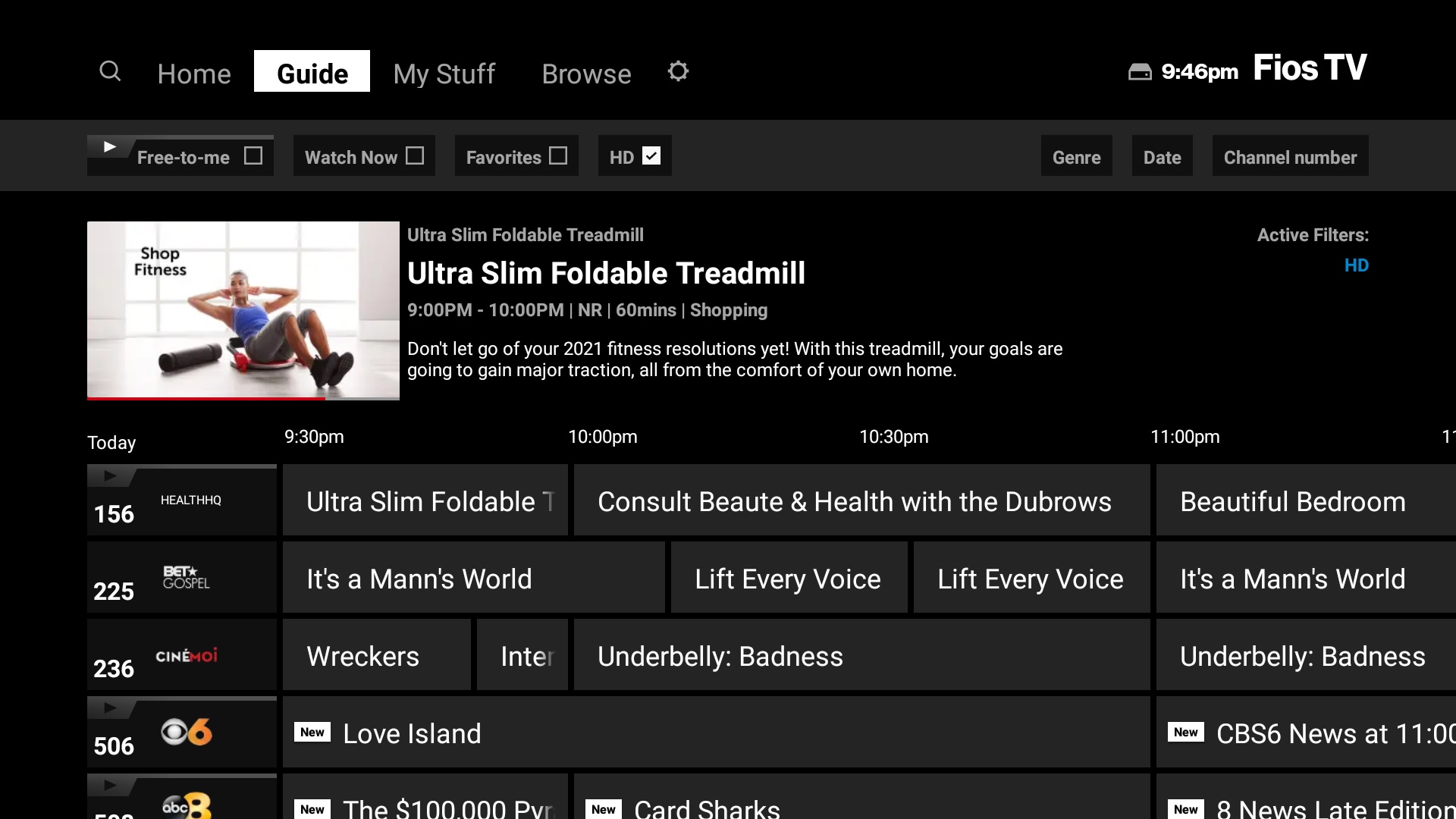This screenshot has height=819, width=1456.
Task: Go to the My Stuff tab
Action: pyautogui.click(x=444, y=74)
